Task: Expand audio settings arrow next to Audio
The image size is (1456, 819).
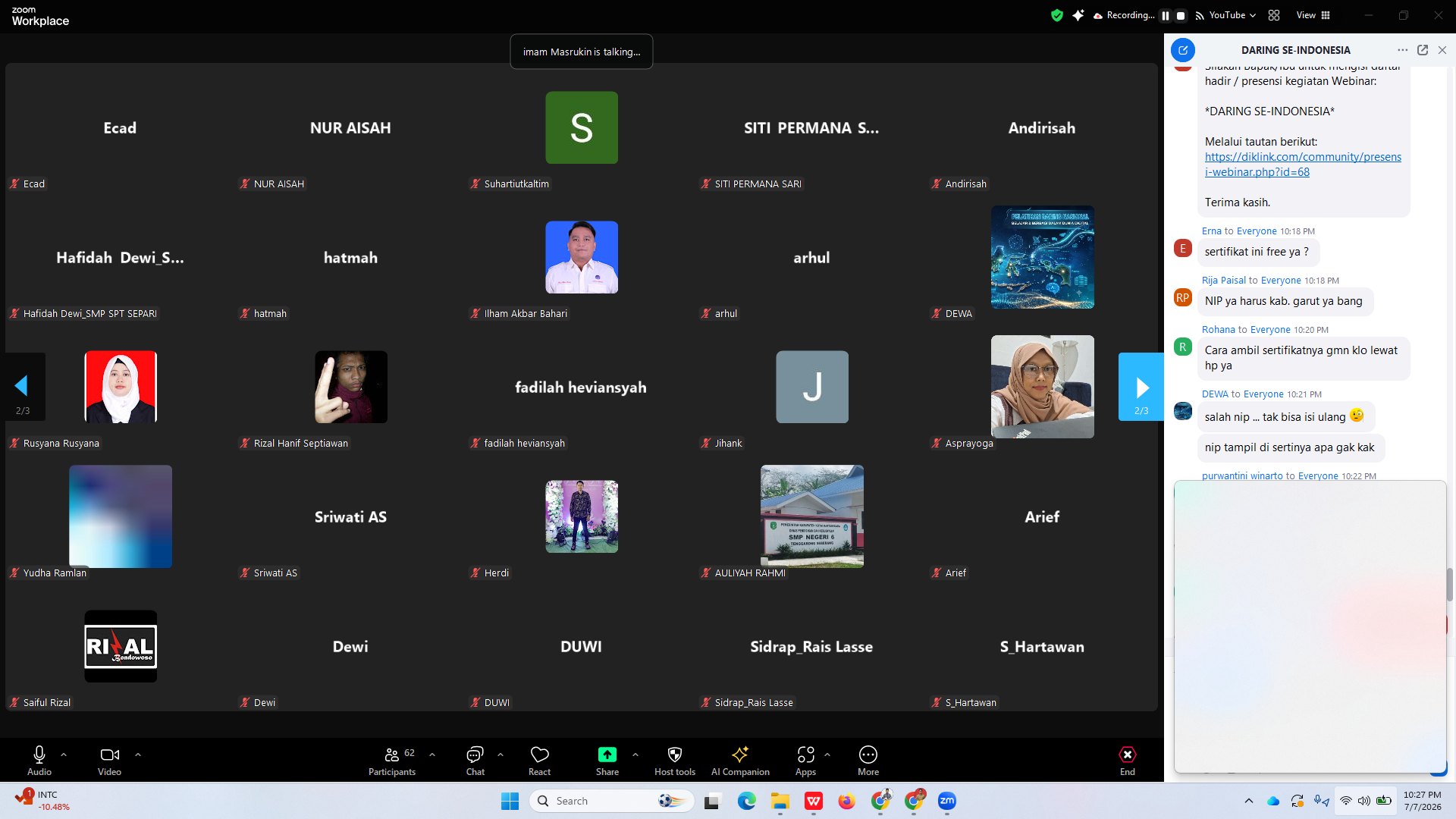Action: click(64, 755)
